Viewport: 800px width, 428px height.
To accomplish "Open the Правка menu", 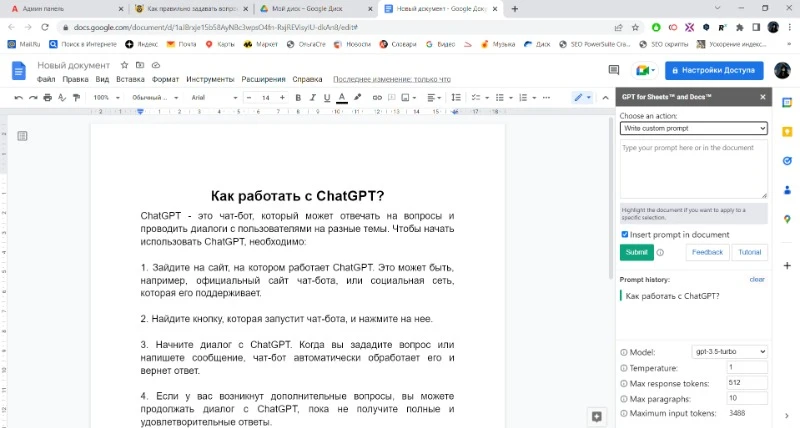I will 76,79.
